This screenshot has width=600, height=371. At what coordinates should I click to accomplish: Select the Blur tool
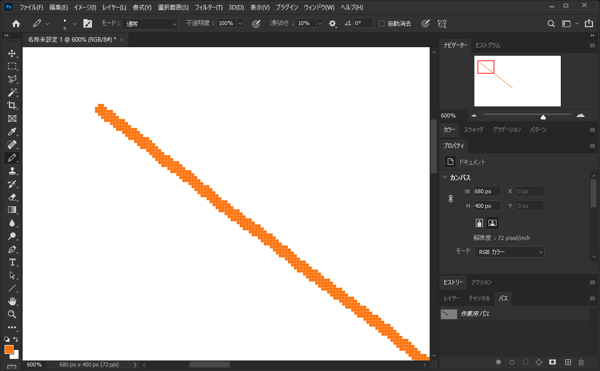coord(12,223)
